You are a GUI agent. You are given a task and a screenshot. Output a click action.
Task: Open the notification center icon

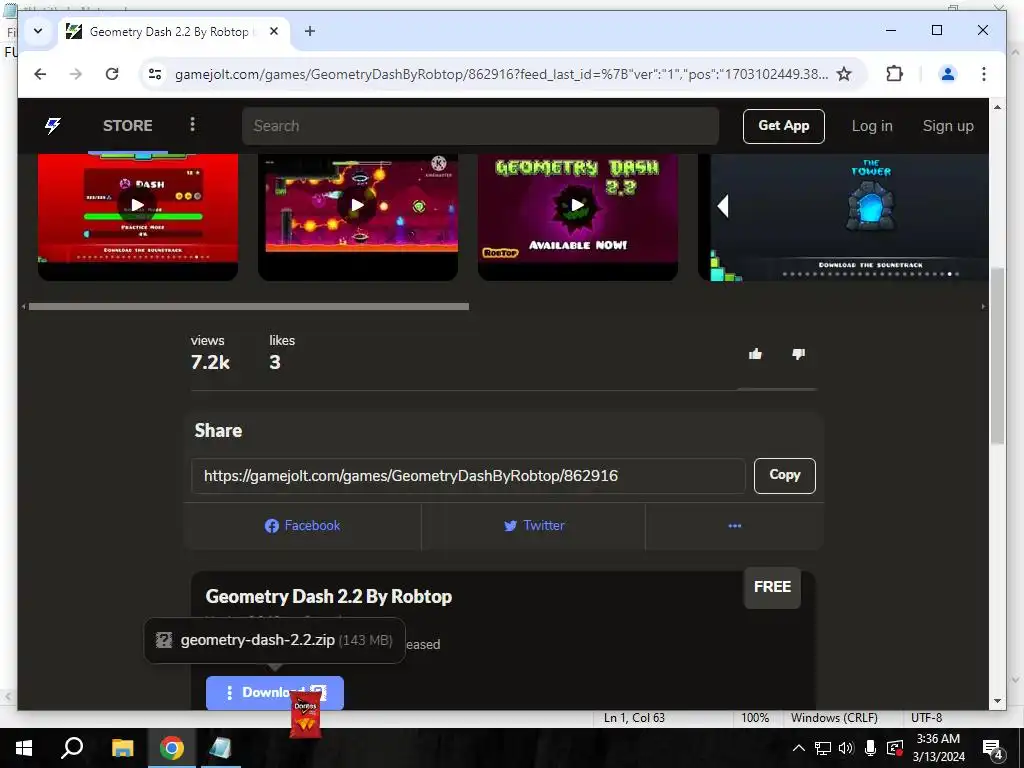coord(993,748)
